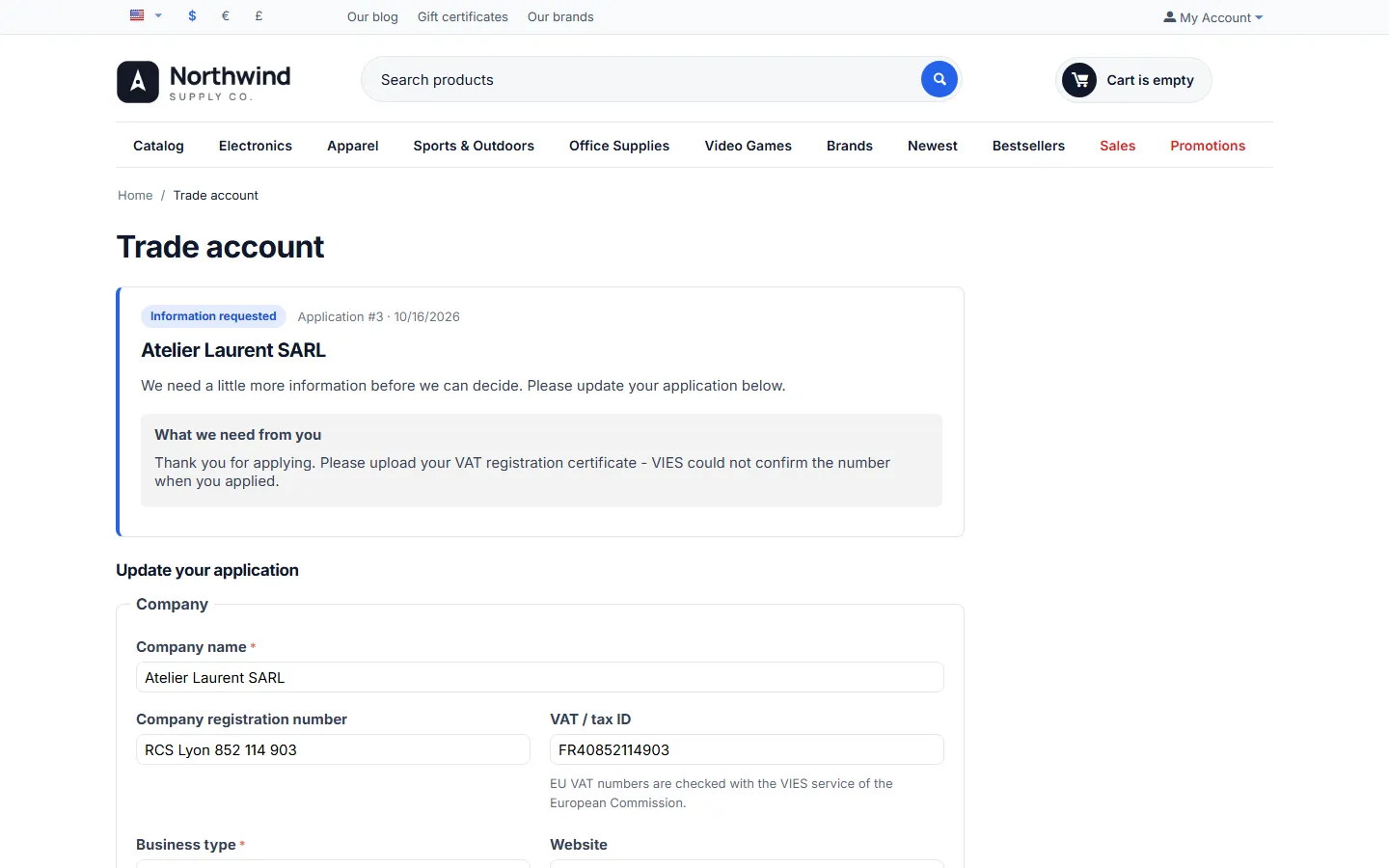Open the Brands menu item
This screenshot has width=1389, height=868.
(x=850, y=146)
